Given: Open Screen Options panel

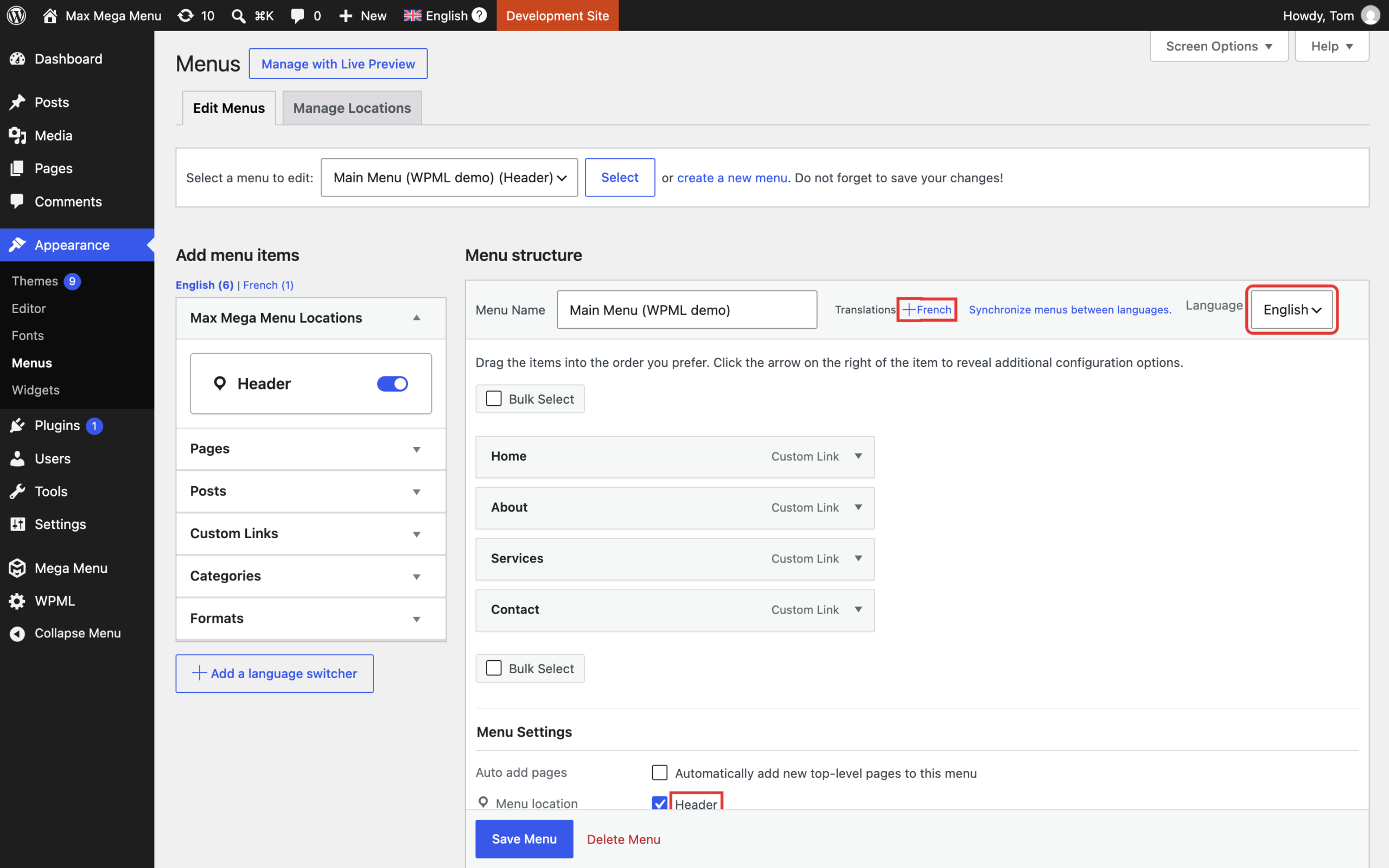Looking at the screenshot, I should [x=1219, y=47].
